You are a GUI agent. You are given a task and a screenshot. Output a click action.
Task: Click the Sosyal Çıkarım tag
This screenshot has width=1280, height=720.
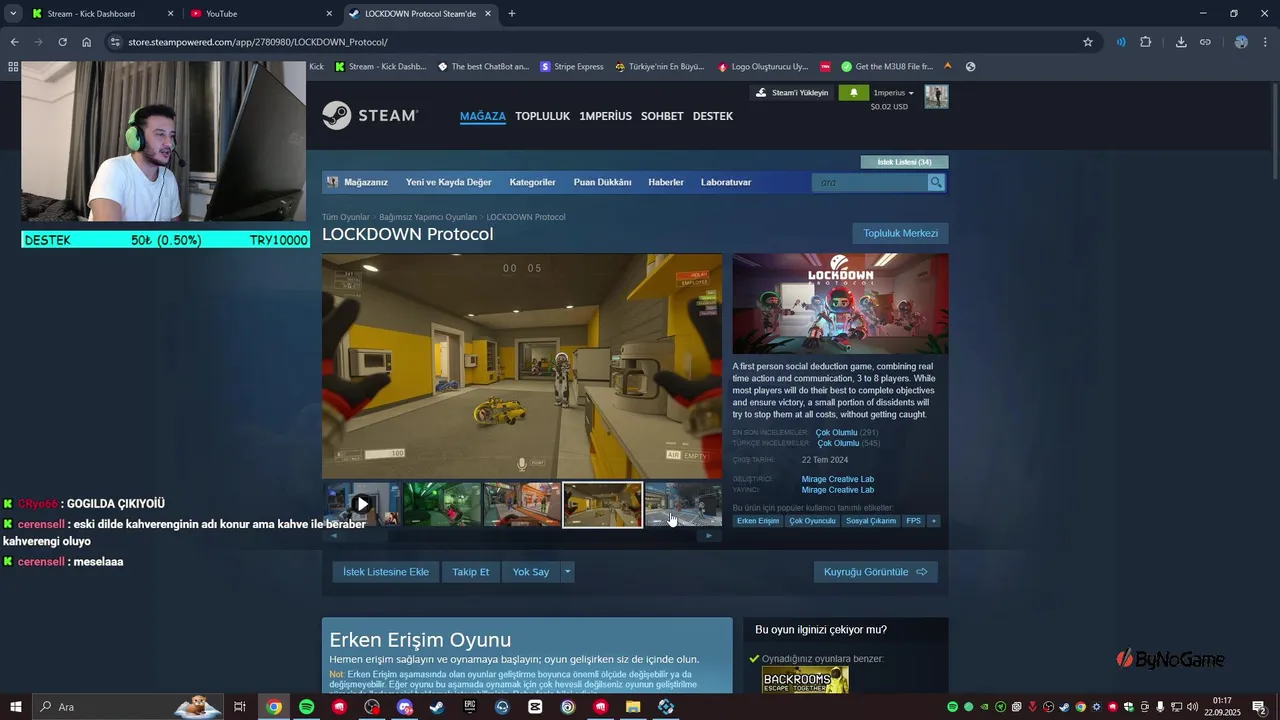[870, 521]
